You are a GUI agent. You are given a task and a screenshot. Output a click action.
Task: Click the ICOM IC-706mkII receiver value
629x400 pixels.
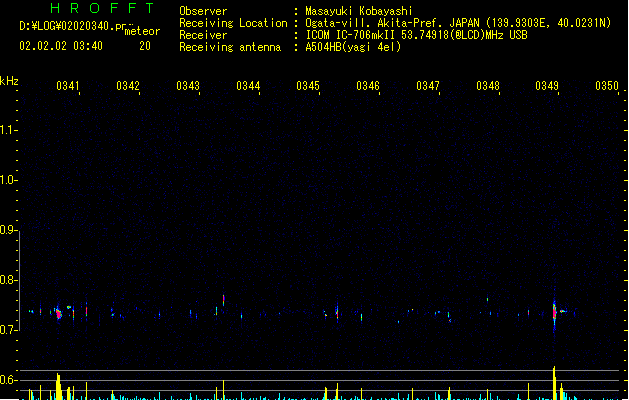416,35
